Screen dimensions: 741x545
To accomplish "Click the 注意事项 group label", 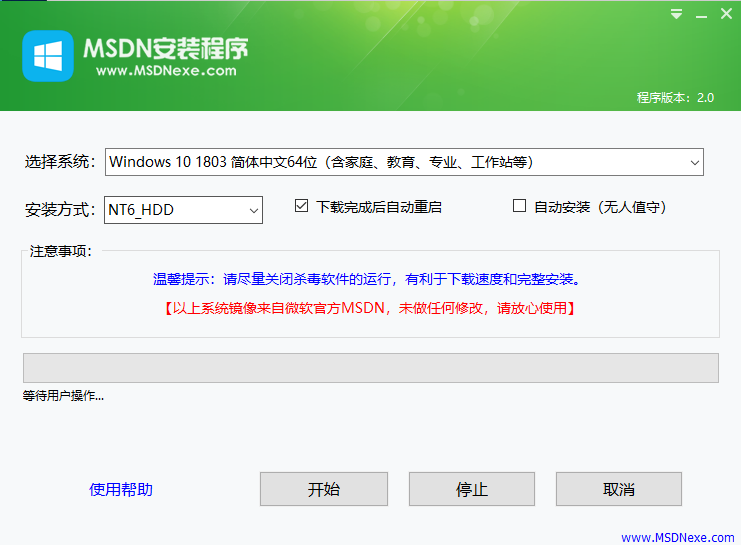I will [60, 251].
